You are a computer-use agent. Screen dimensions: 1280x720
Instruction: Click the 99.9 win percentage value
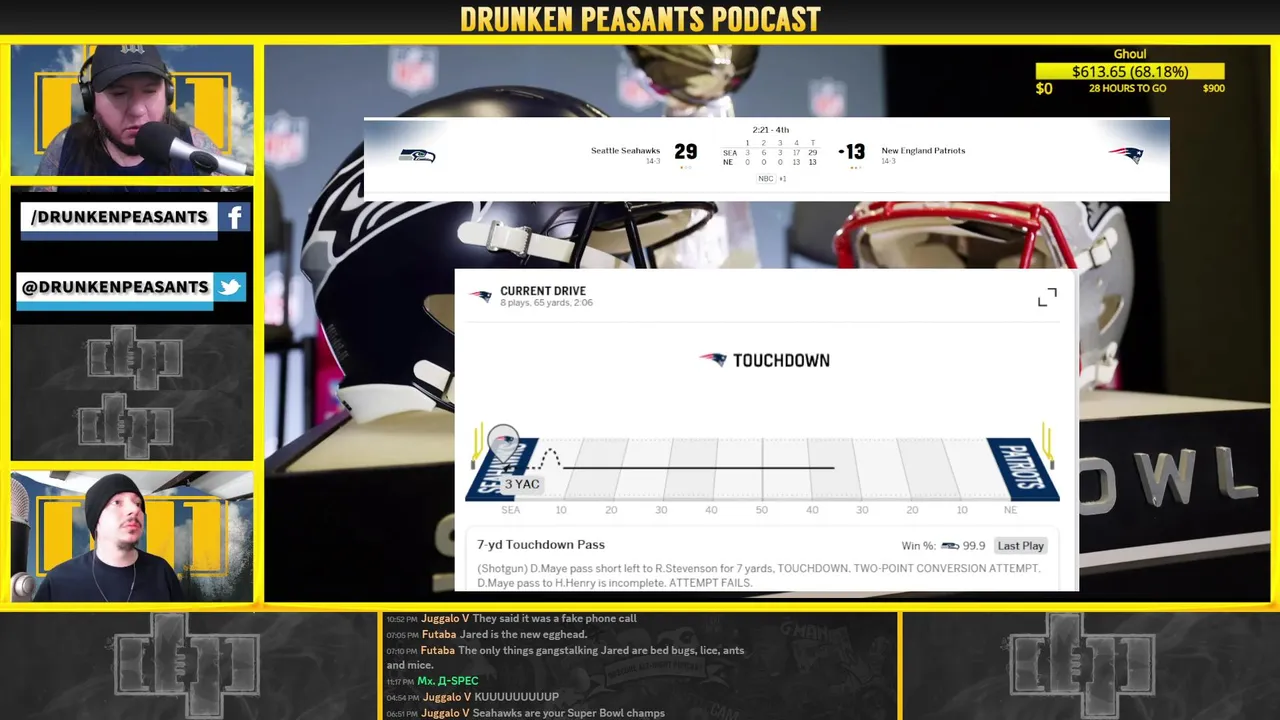974,546
